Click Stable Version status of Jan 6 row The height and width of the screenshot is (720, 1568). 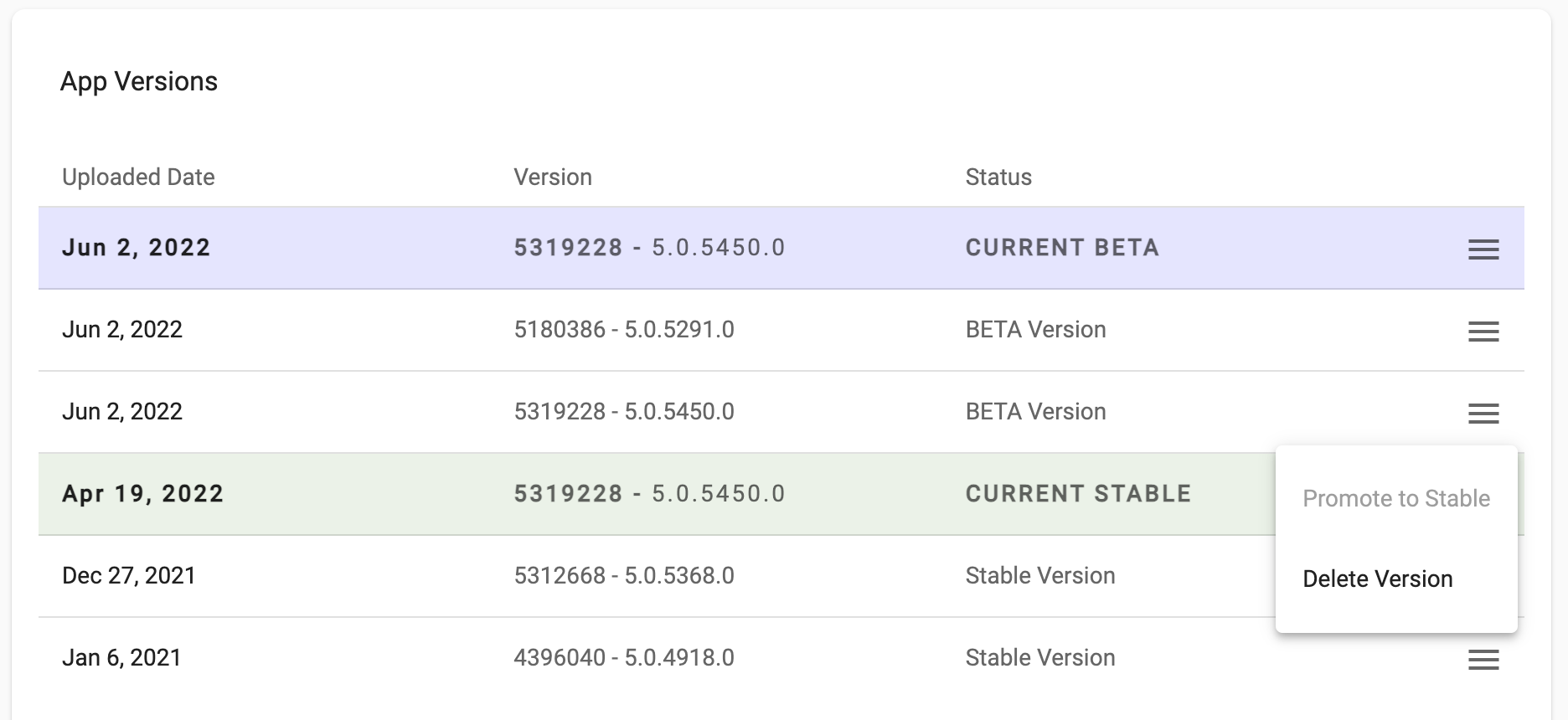click(1040, 657)
